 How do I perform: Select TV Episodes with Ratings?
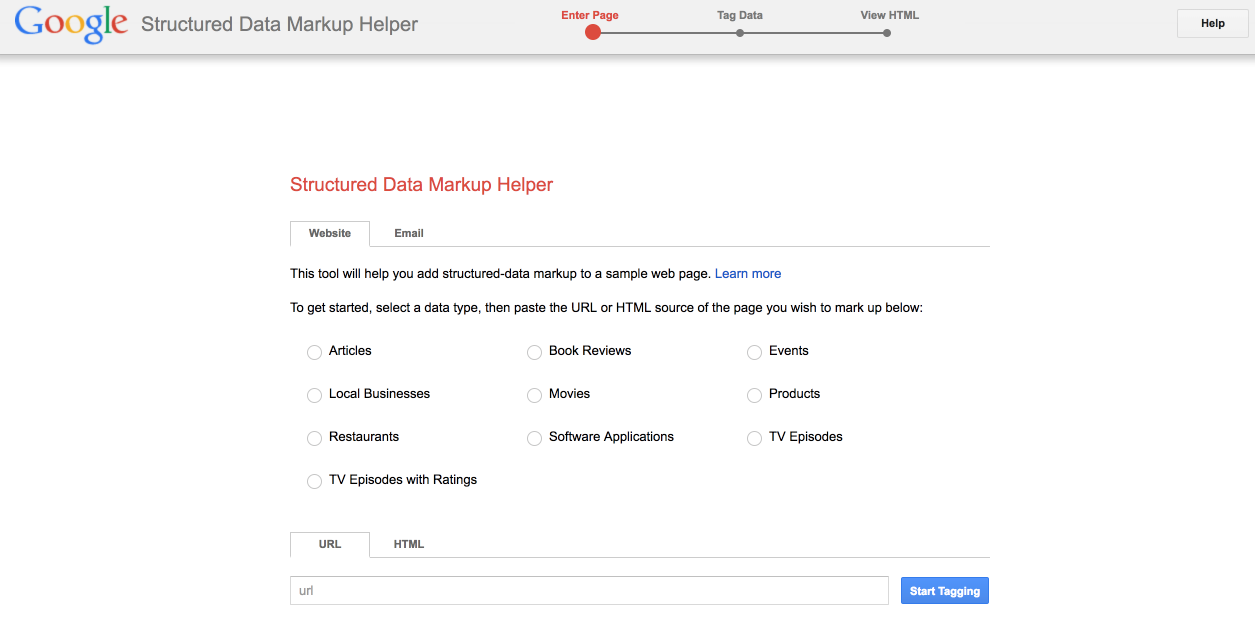click(x=314, y=481)
